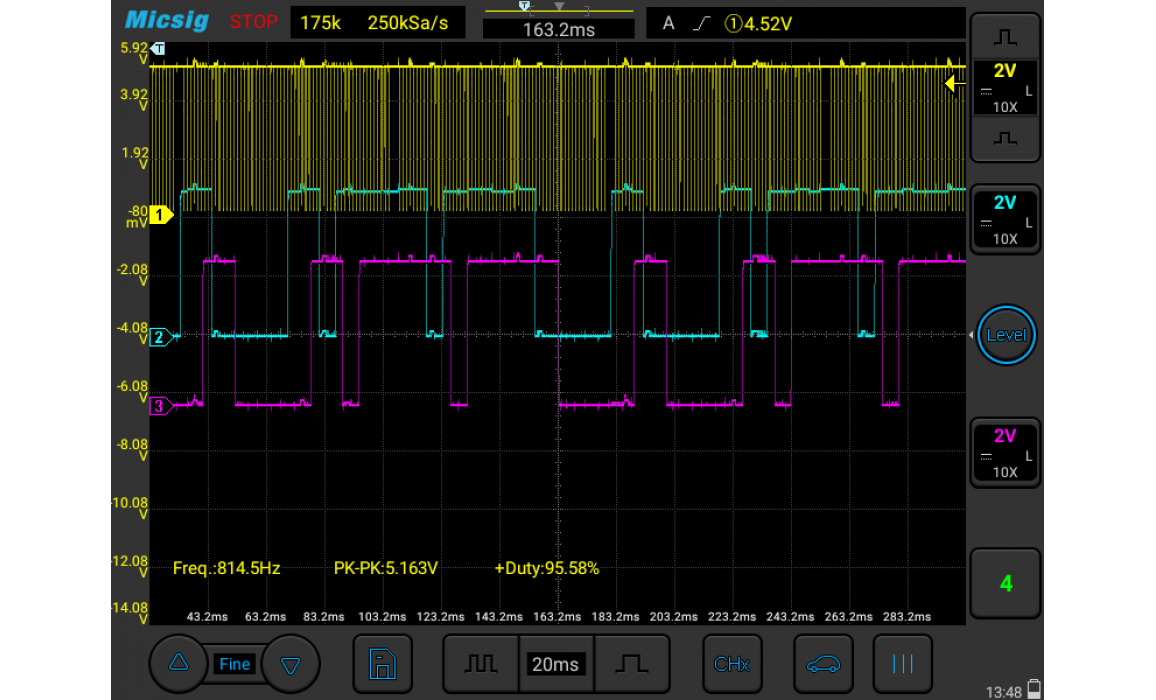Open the cyan channel 2 2V settings
Image resolution: width=1156 pixels, height=700 pixels.
pos(1005,219)
